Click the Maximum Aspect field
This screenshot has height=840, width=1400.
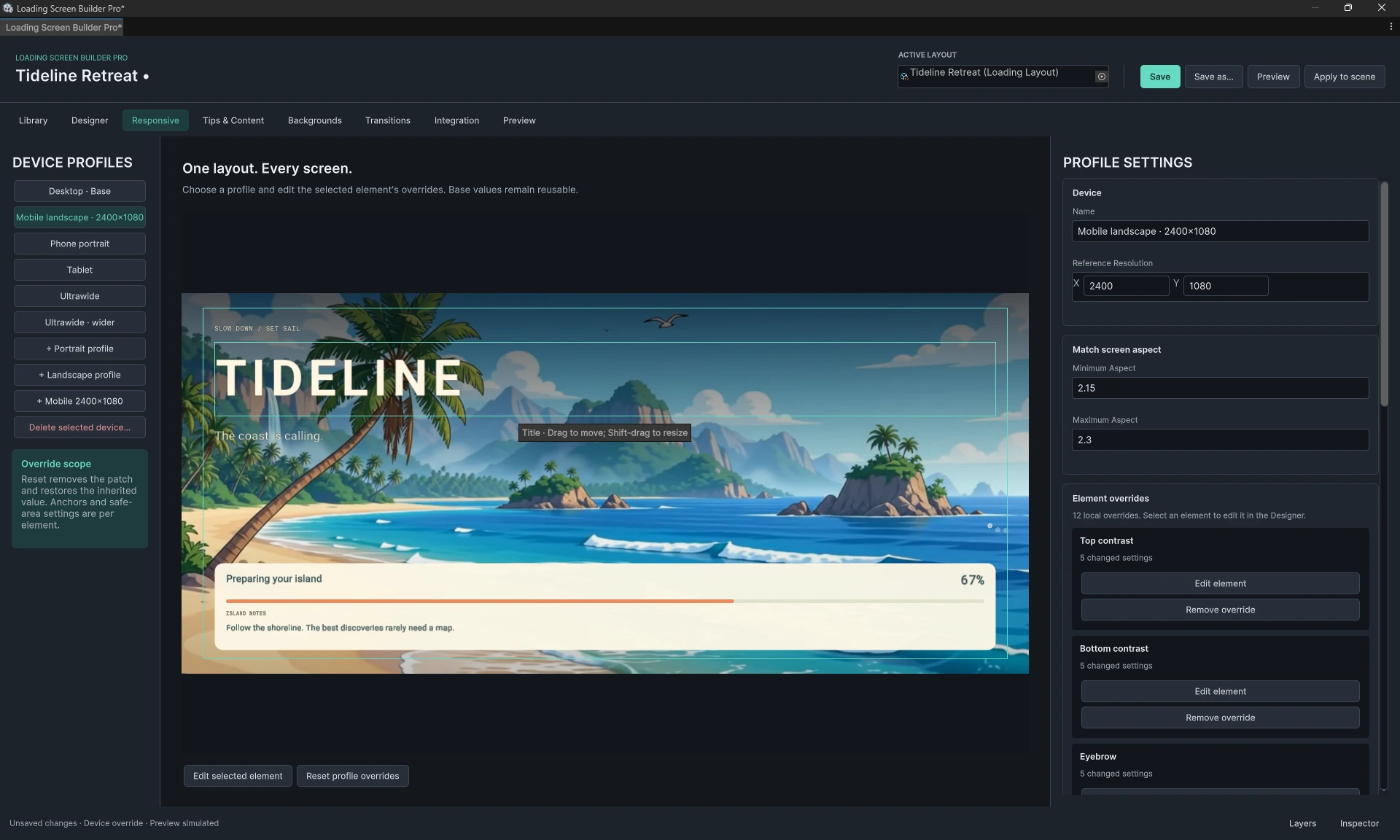click(x=1220, y=440)
